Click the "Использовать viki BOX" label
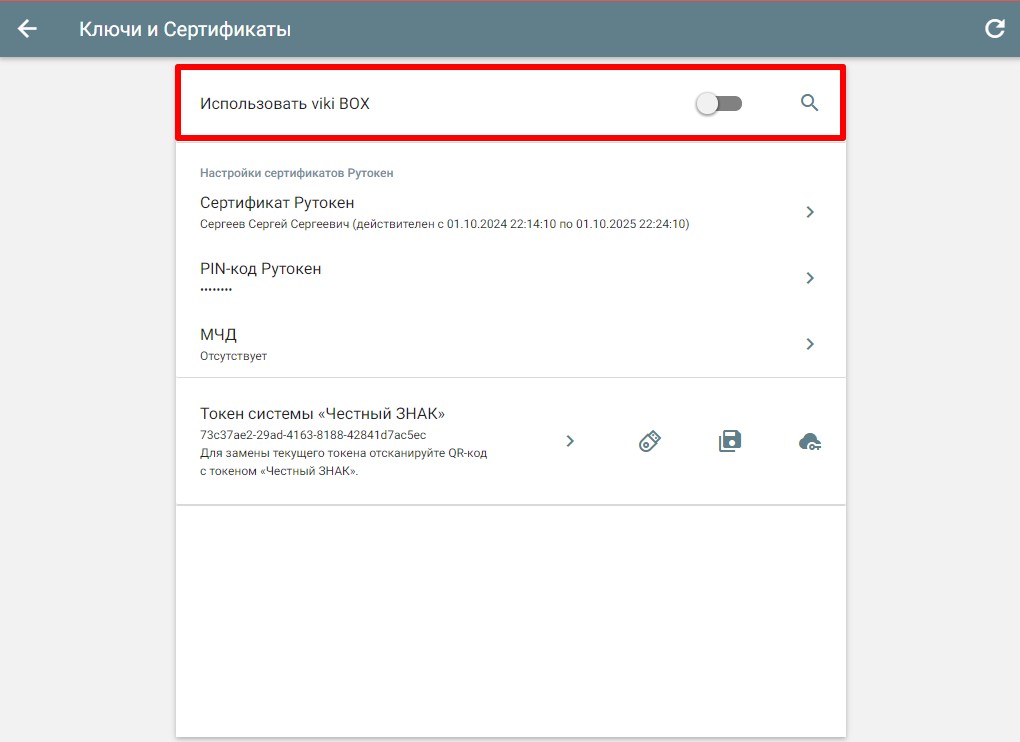 pos(284,103)
